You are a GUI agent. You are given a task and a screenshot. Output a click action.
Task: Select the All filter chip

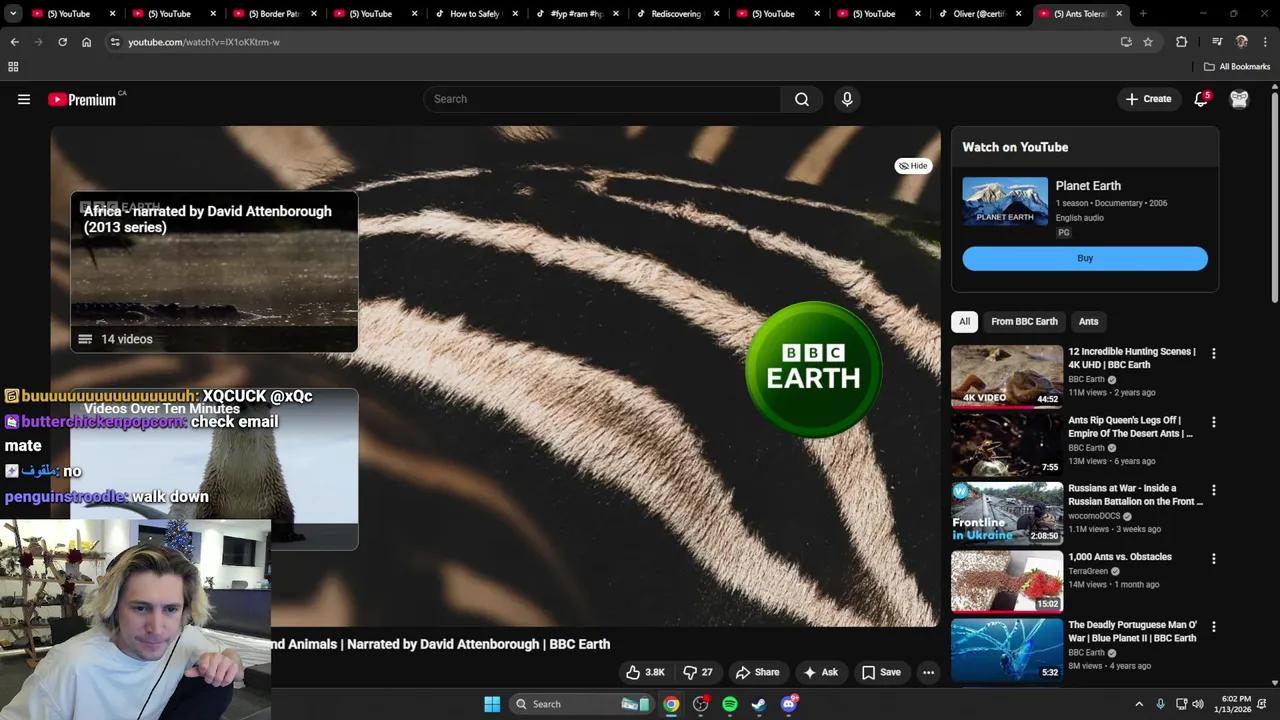964,321
